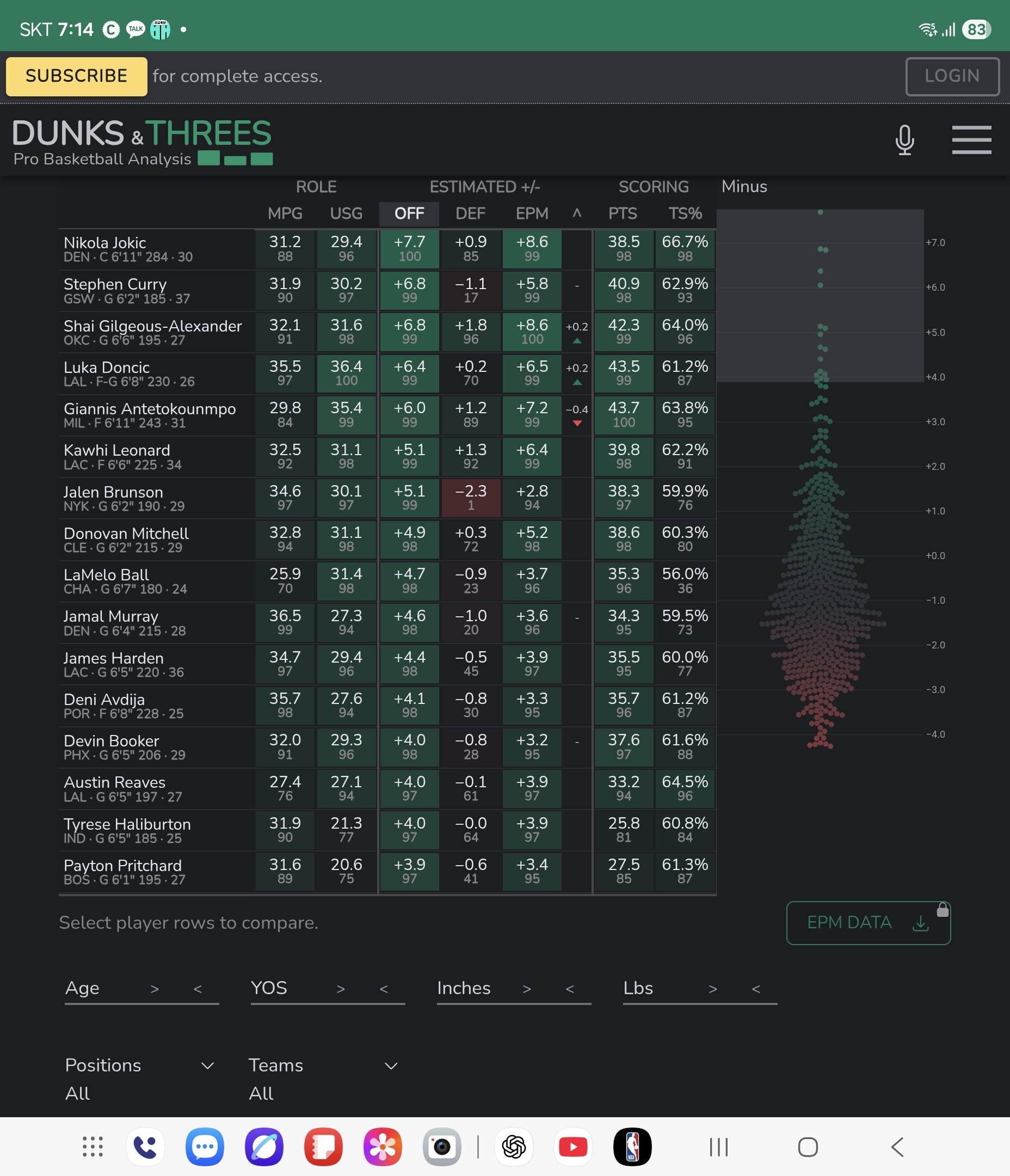This screenshot has width=1010, height=1176.
Task: Select the Payton Pritchard row
Action: [387, 872]
